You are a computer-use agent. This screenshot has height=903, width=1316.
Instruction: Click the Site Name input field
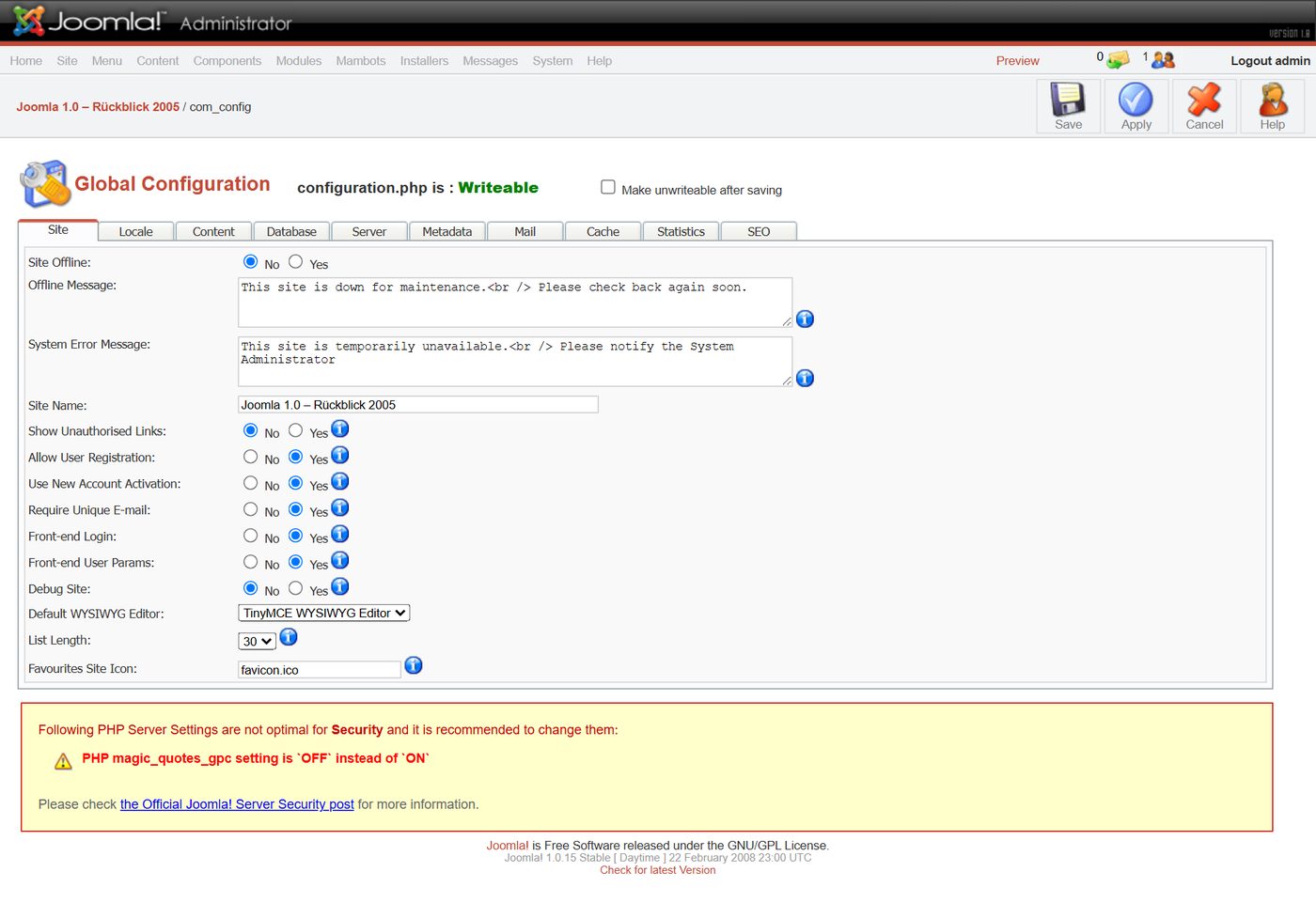(418, 405)
